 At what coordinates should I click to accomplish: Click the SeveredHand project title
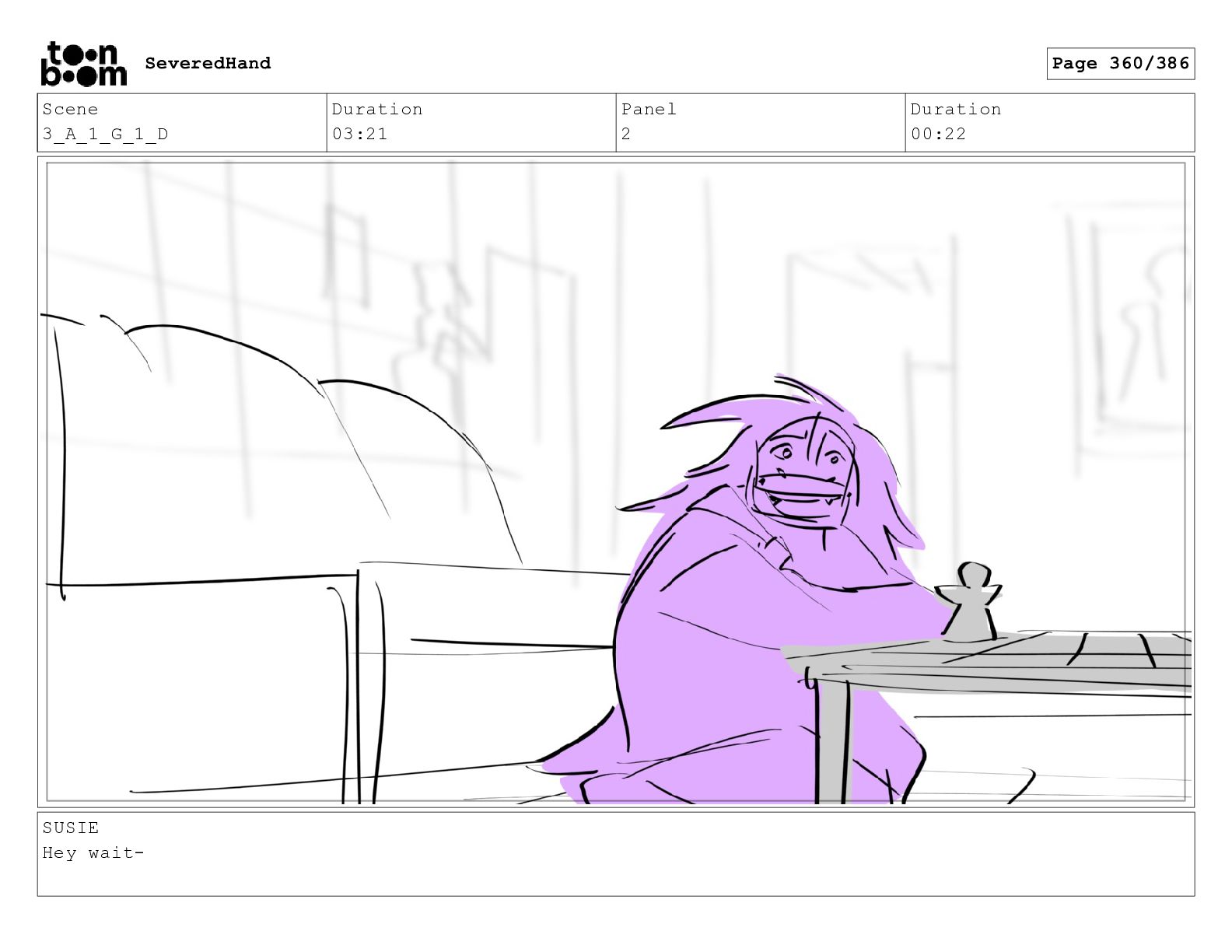tap(208, 63)
